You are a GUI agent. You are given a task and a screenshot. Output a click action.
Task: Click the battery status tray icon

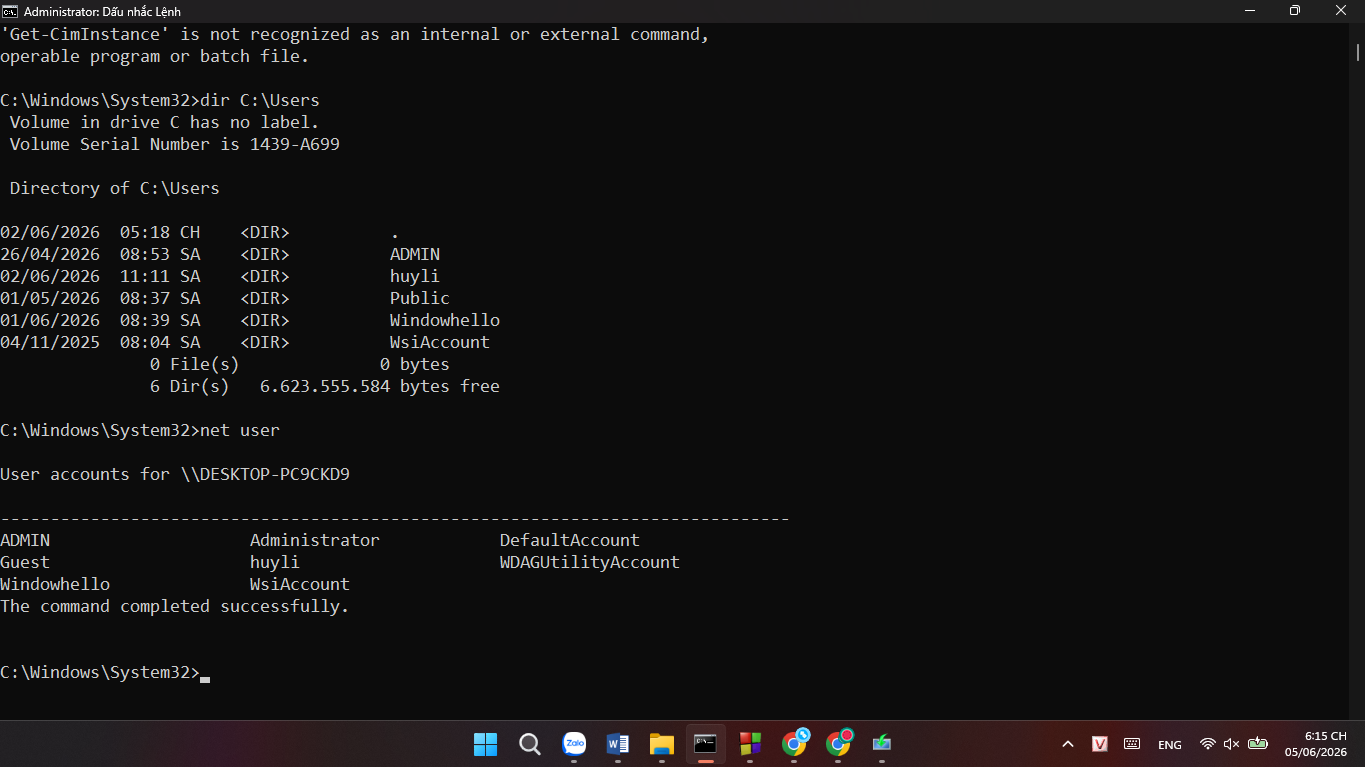(x=1258, y=744)
